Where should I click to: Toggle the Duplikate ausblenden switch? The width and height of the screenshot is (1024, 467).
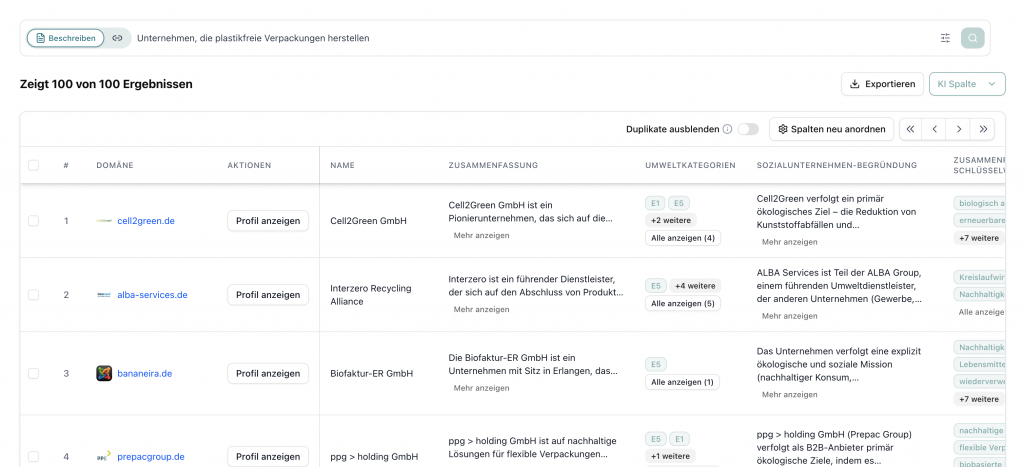[x=748, y=129]
